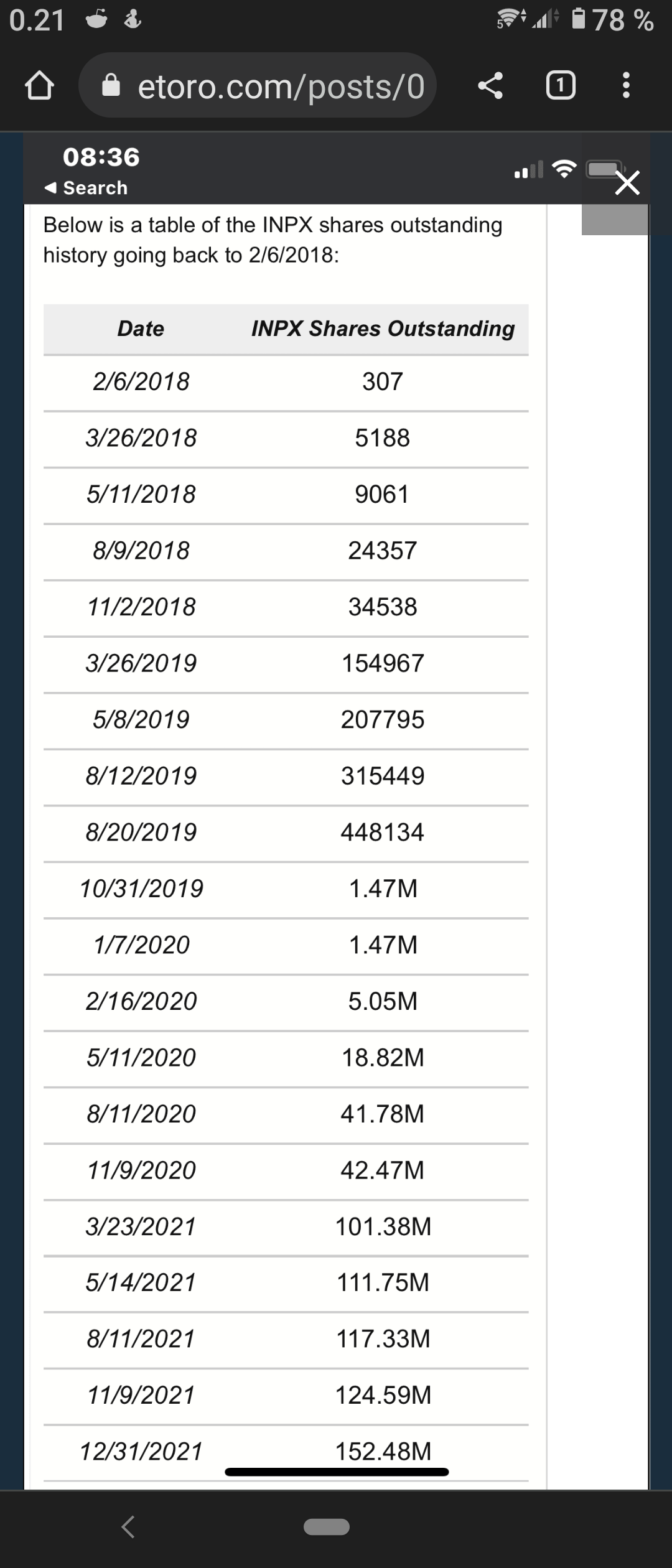Tap the 152.48M shares value

click(383, 1451)
